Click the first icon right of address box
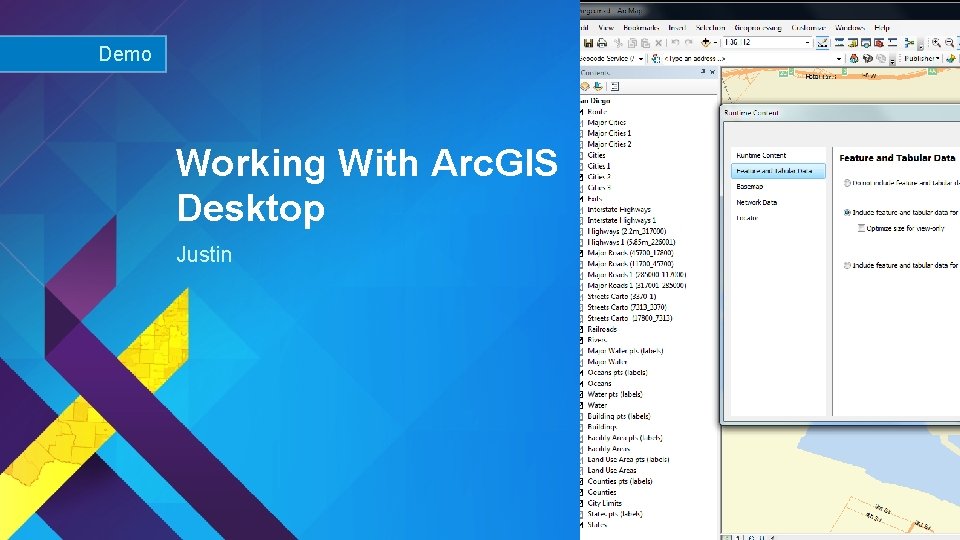This screenshot has height=540, width=960. pos(854,59)
